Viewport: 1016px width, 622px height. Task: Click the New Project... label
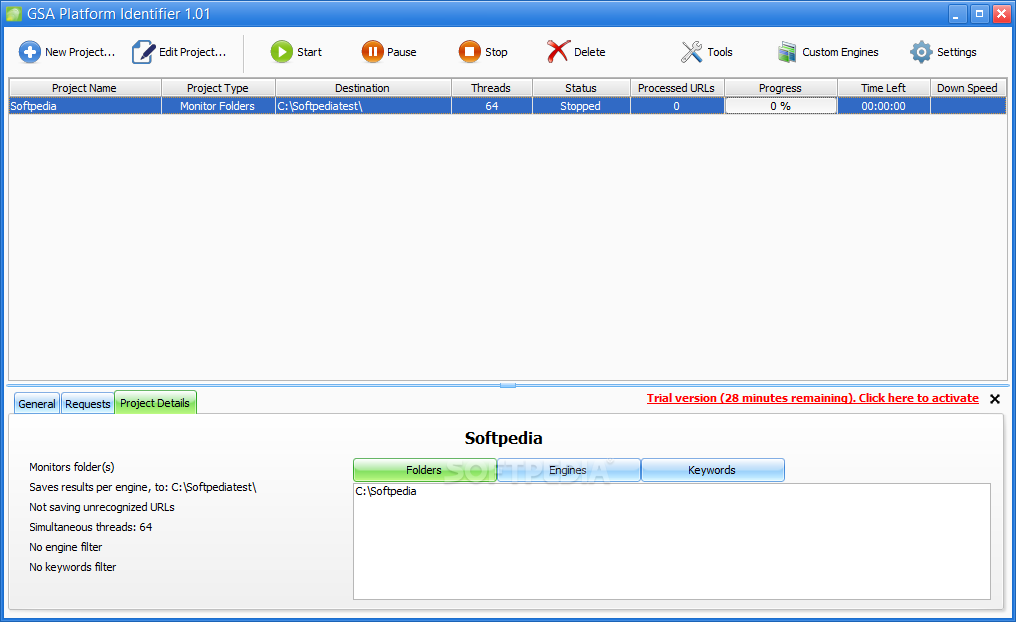[x=80, y=52]
